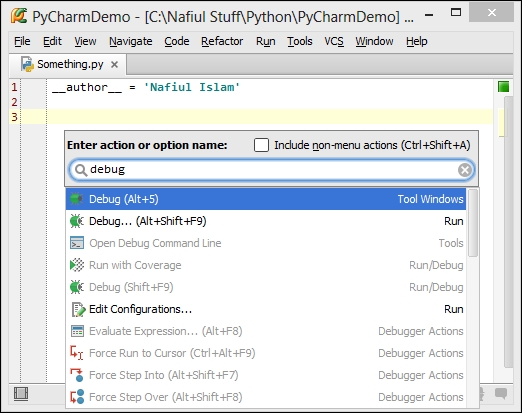
Task: Open the VCS menu
Action: [334, 41]
